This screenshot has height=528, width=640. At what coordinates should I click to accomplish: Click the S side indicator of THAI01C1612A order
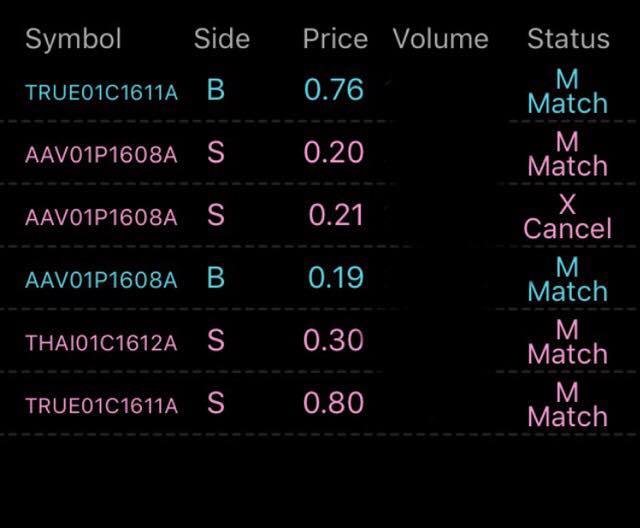point(216,340)
